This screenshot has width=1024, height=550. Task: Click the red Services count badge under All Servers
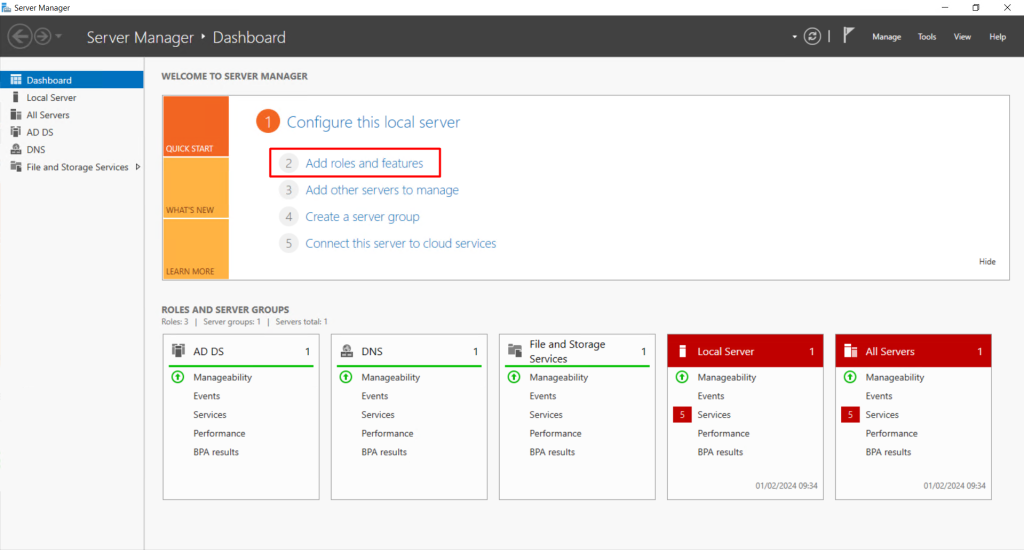tap(850, 415)
